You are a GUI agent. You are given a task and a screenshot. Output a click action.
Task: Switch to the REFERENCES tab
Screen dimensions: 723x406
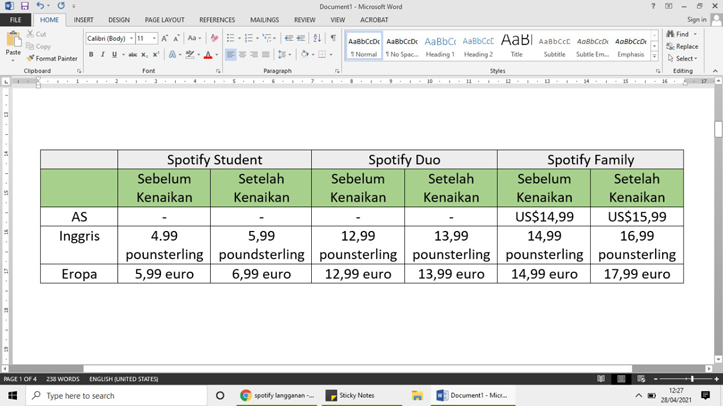pos(217,20)
